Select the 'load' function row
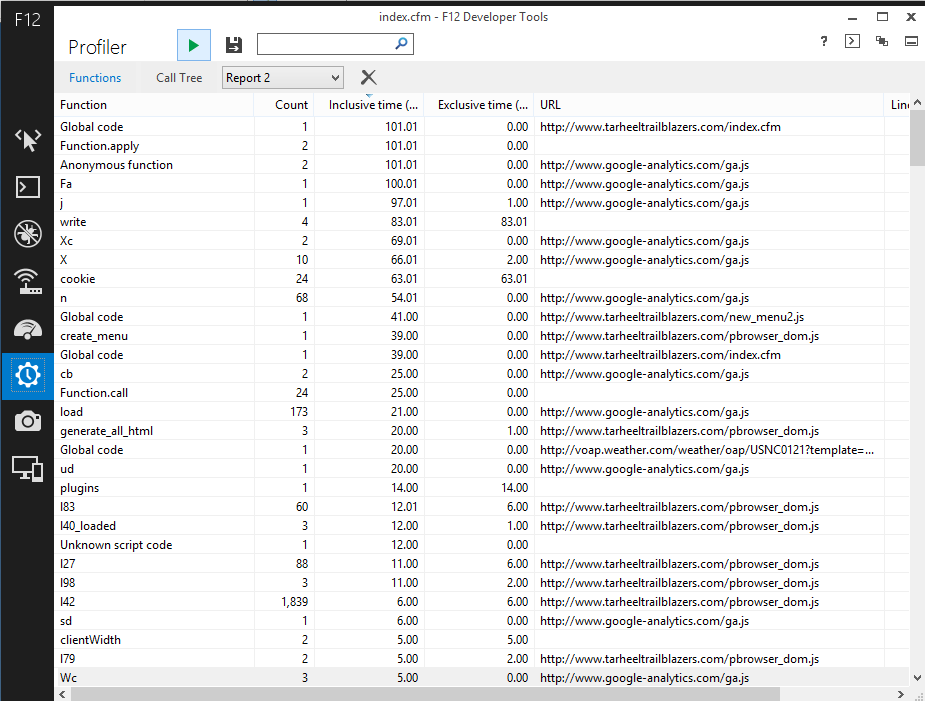 click(483, 412)
